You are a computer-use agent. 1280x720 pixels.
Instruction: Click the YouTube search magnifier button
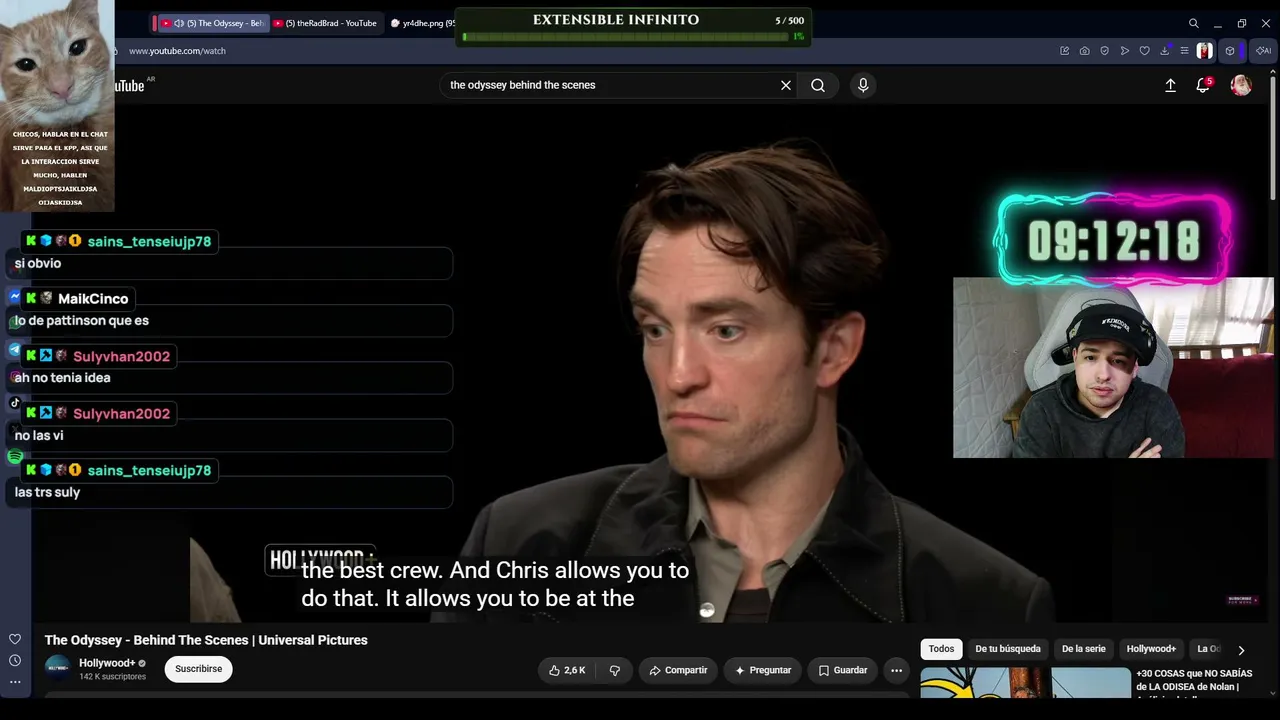[x=818, y=85]
